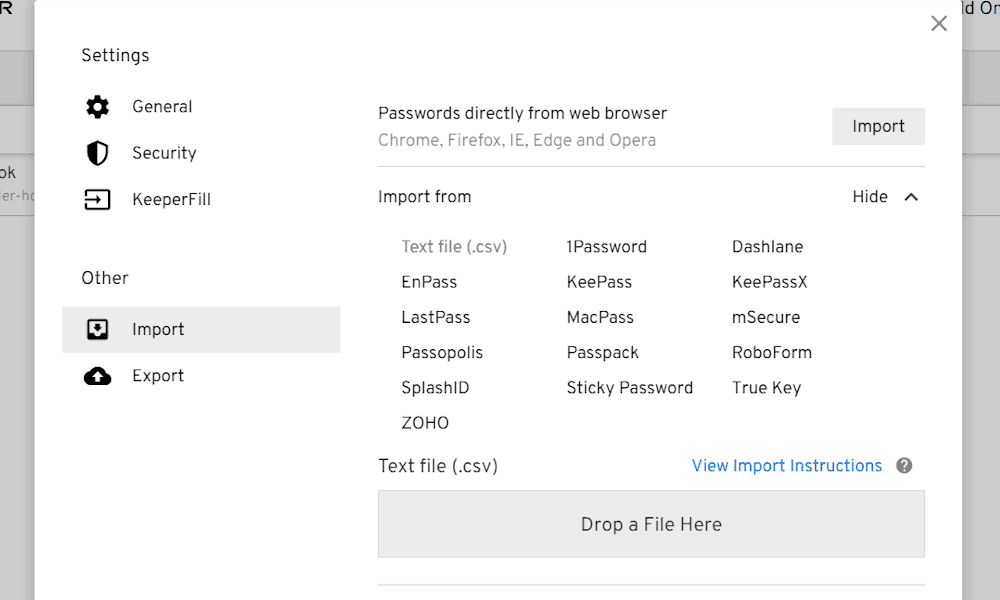Choose Dashlane as import source

click(767, 247)
